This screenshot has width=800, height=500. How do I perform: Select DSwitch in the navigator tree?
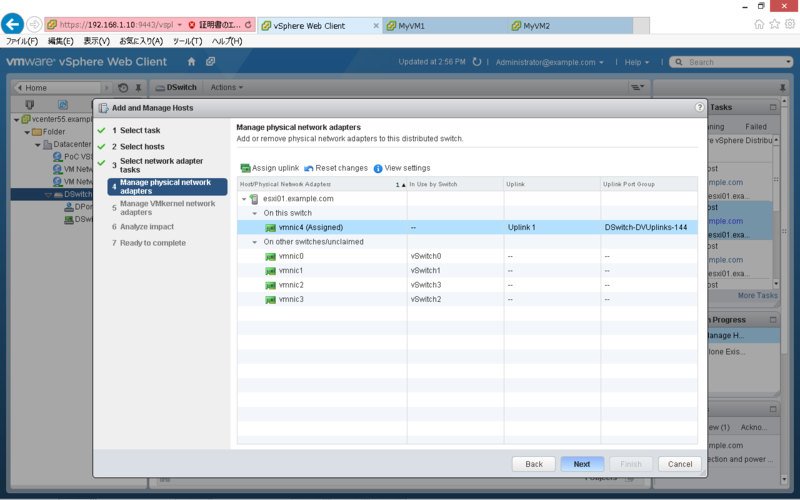tap(78, 194)
